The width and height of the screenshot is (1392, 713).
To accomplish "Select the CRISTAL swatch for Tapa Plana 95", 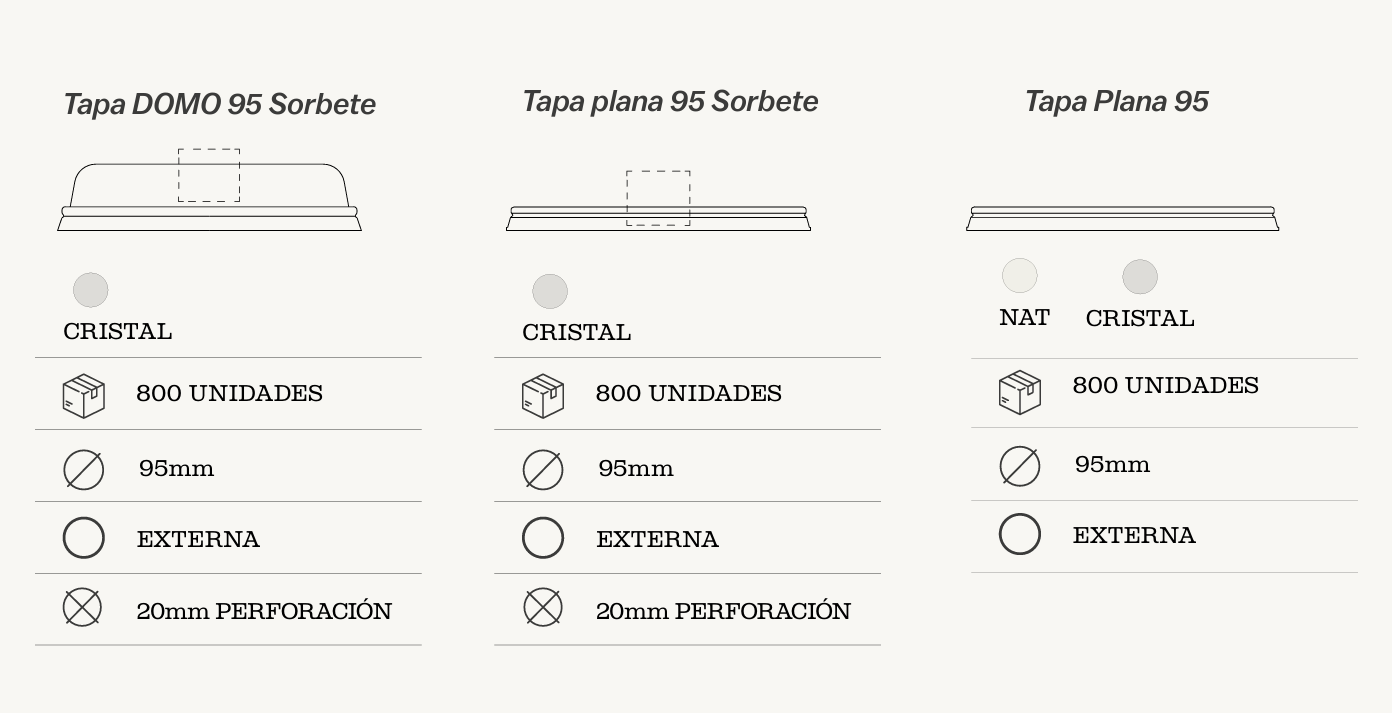I will (1140, 277).
